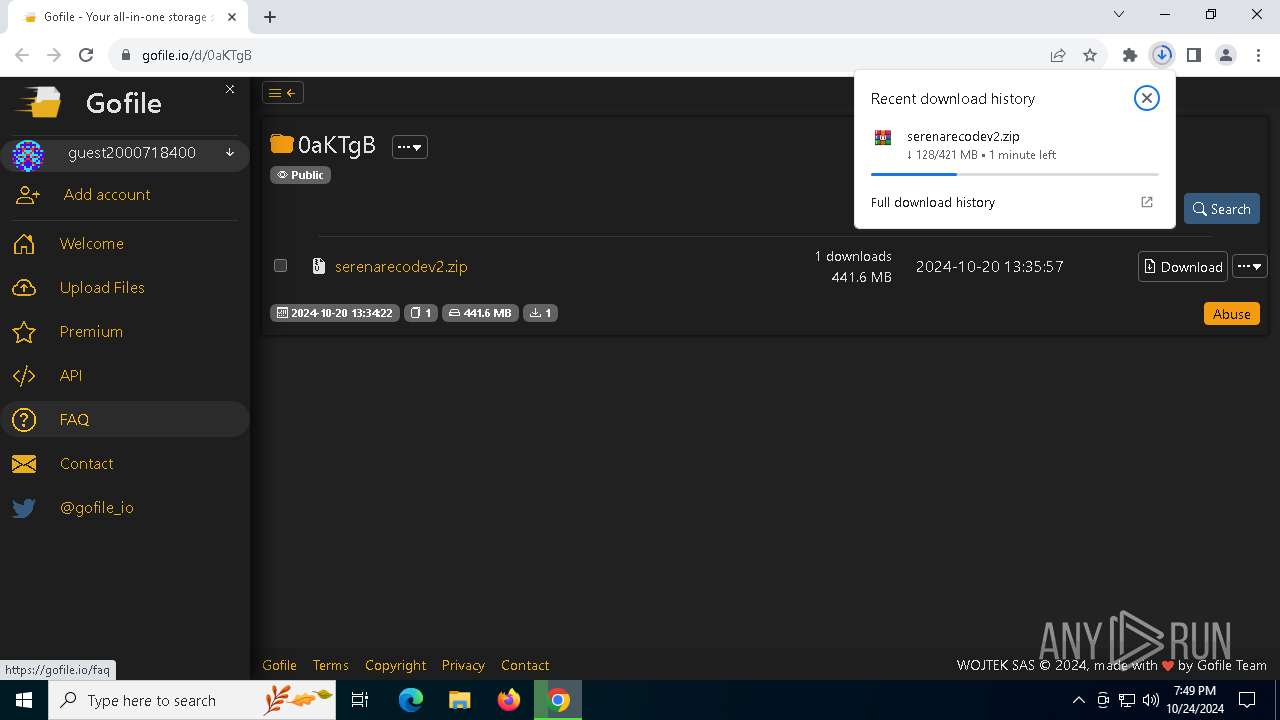This screenshot has height=720, width=1280.
Task: Click the FAQ question mark icon
Action: [x=24, y=420]
